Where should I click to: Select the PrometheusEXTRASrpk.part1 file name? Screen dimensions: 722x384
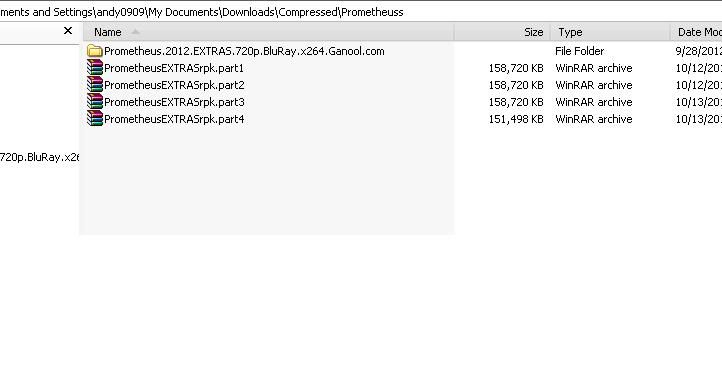[174, 68]
